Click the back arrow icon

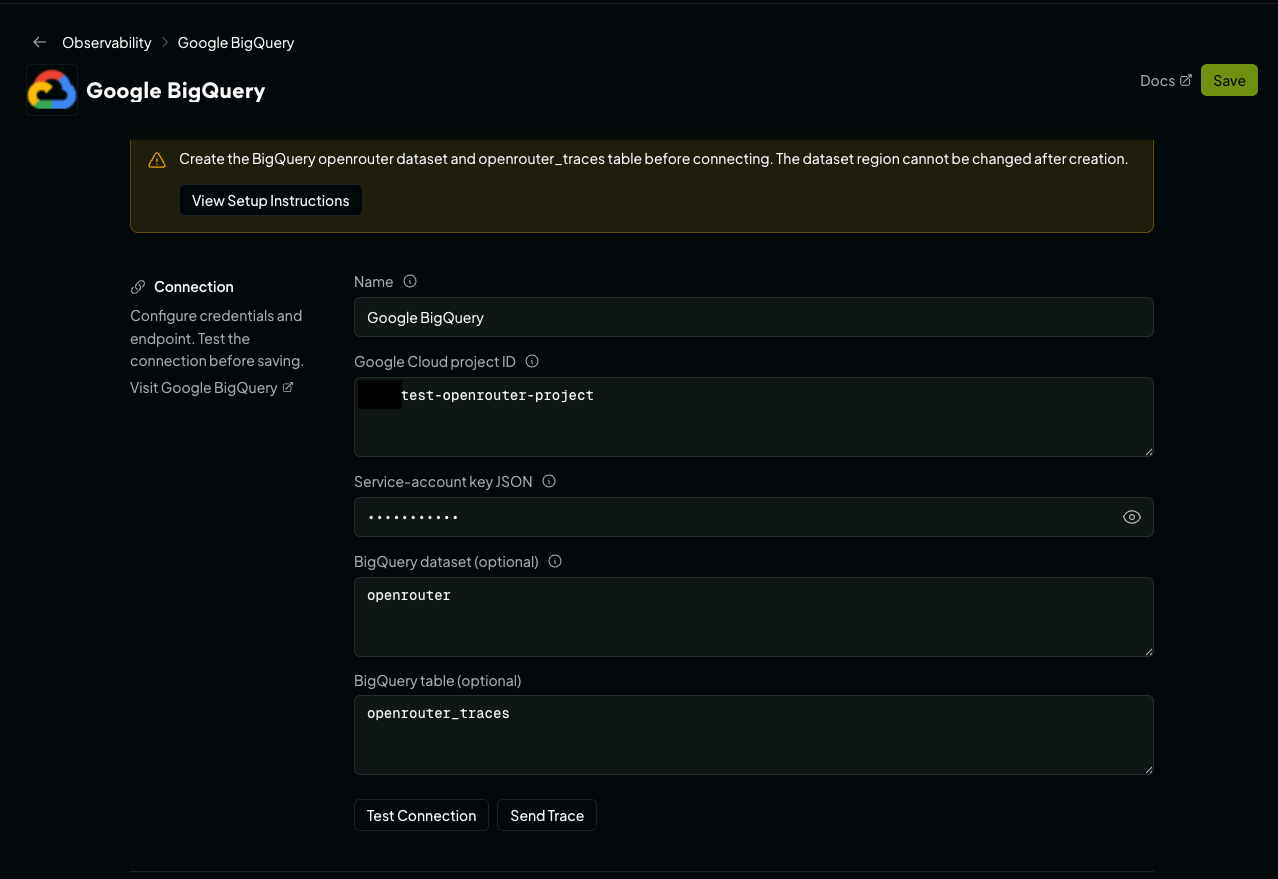point(40,42)
